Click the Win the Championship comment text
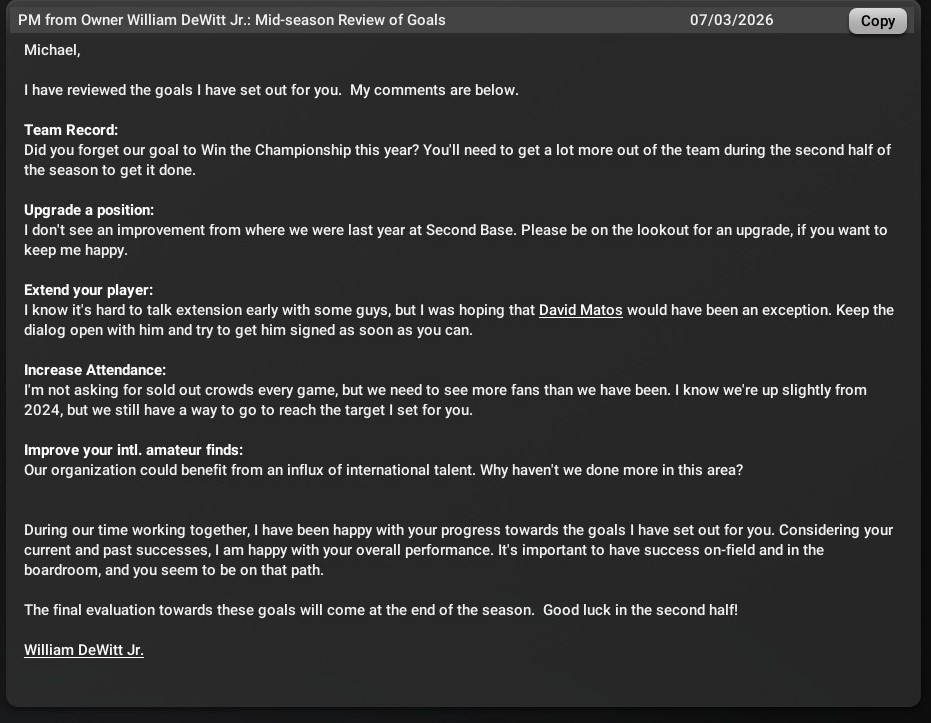 point(456,150)
